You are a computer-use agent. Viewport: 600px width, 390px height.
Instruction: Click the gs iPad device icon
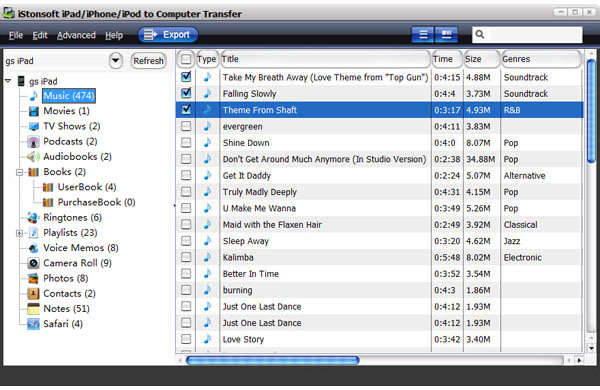21,81
